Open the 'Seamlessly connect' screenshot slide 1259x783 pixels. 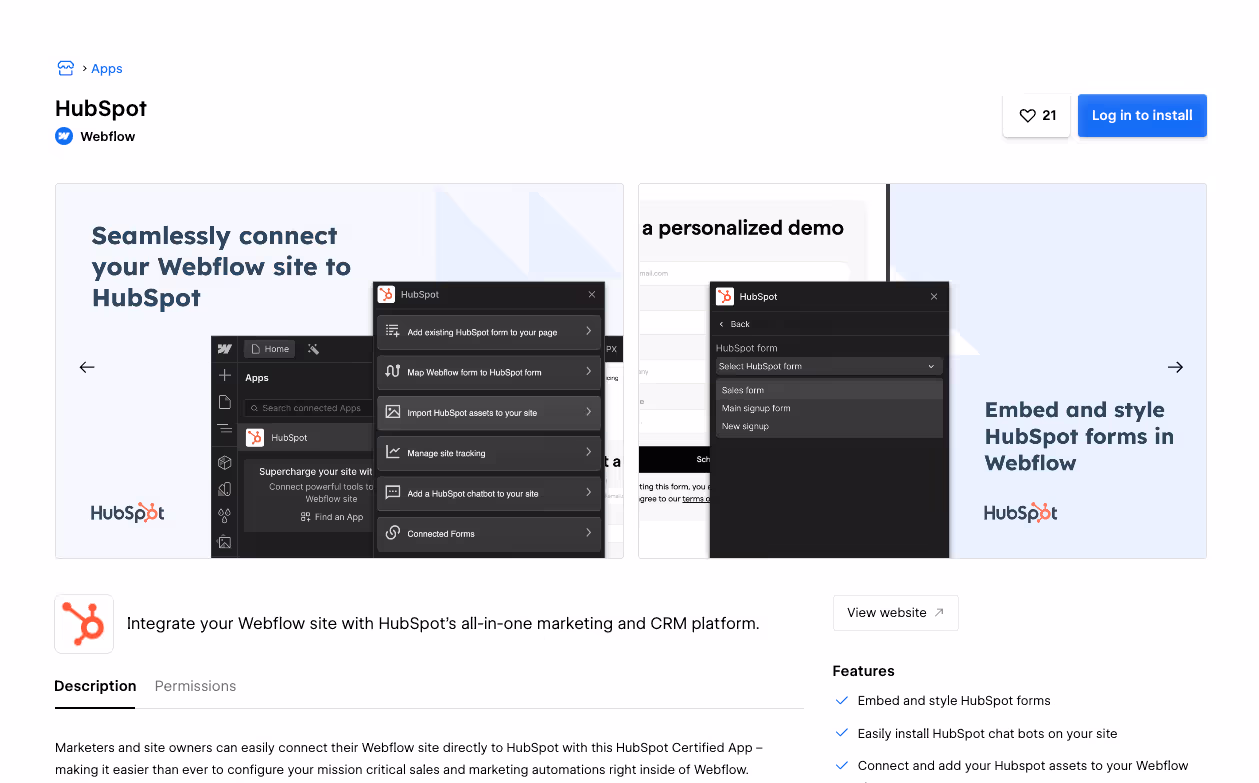pyautogui.click(x=339, y=371)
